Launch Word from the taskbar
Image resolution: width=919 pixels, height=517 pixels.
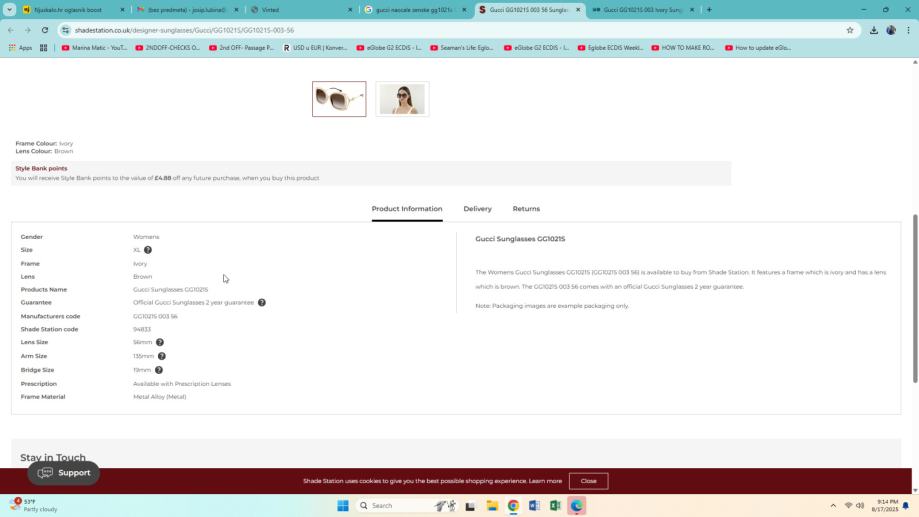(x=534, y=505)
